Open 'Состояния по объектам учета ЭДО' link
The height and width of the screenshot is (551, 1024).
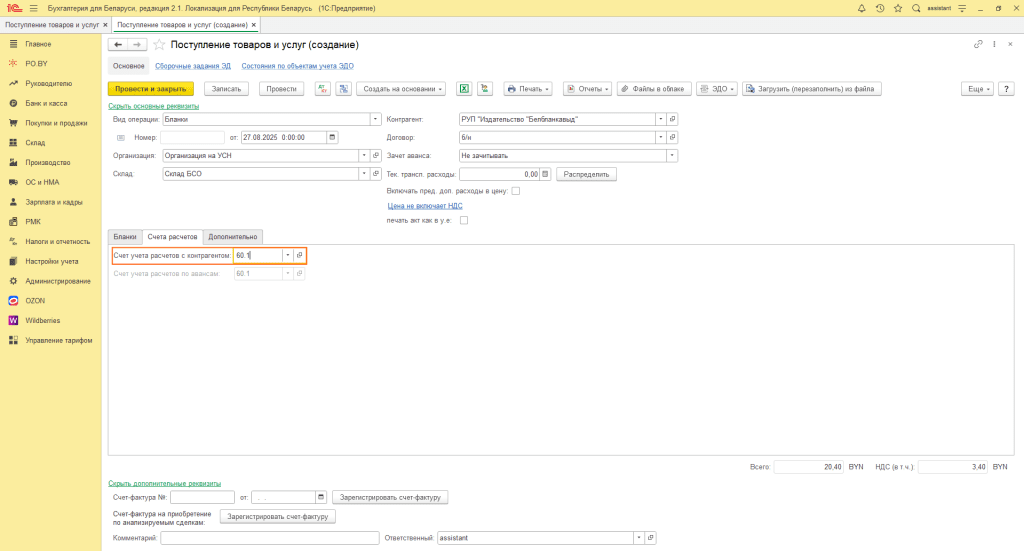pos(297,66)
